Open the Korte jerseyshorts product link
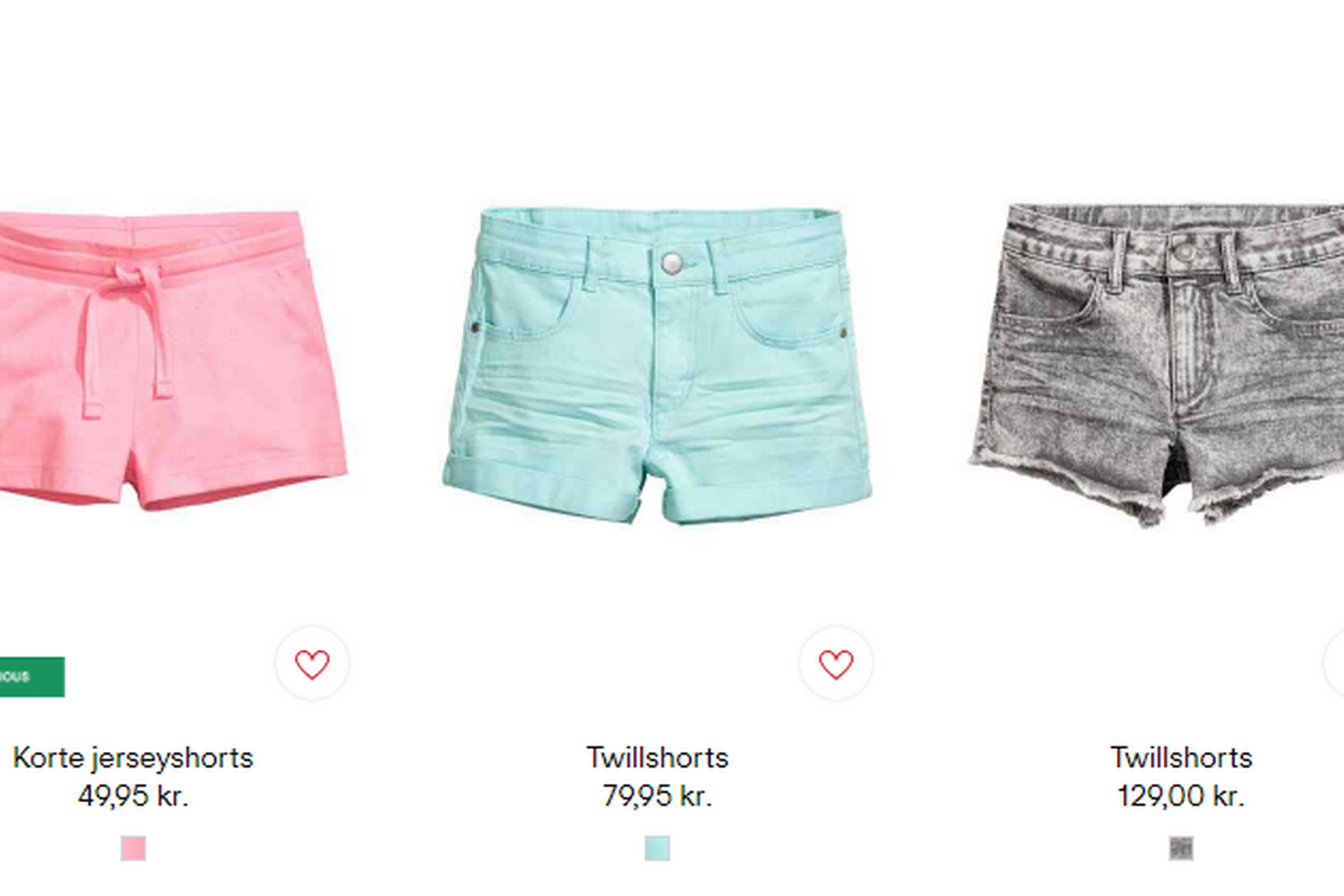This screenshot has height=896, width=1344. 133,758
